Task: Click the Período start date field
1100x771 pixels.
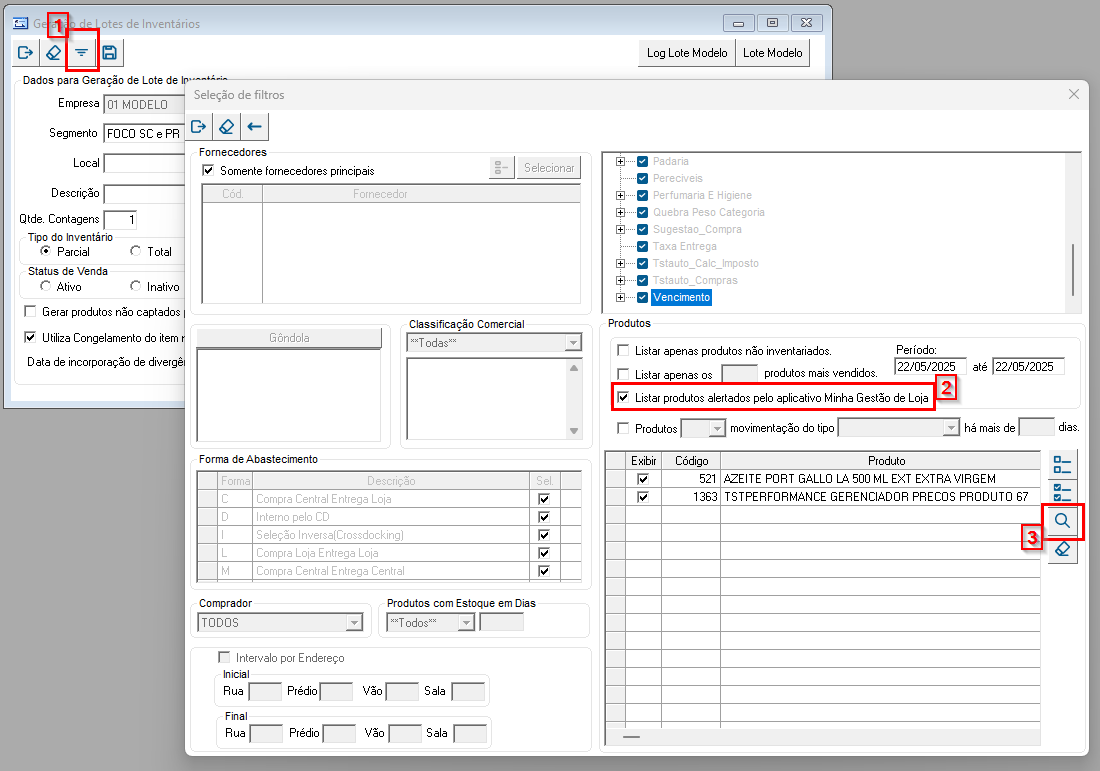Action: point(930,366)
